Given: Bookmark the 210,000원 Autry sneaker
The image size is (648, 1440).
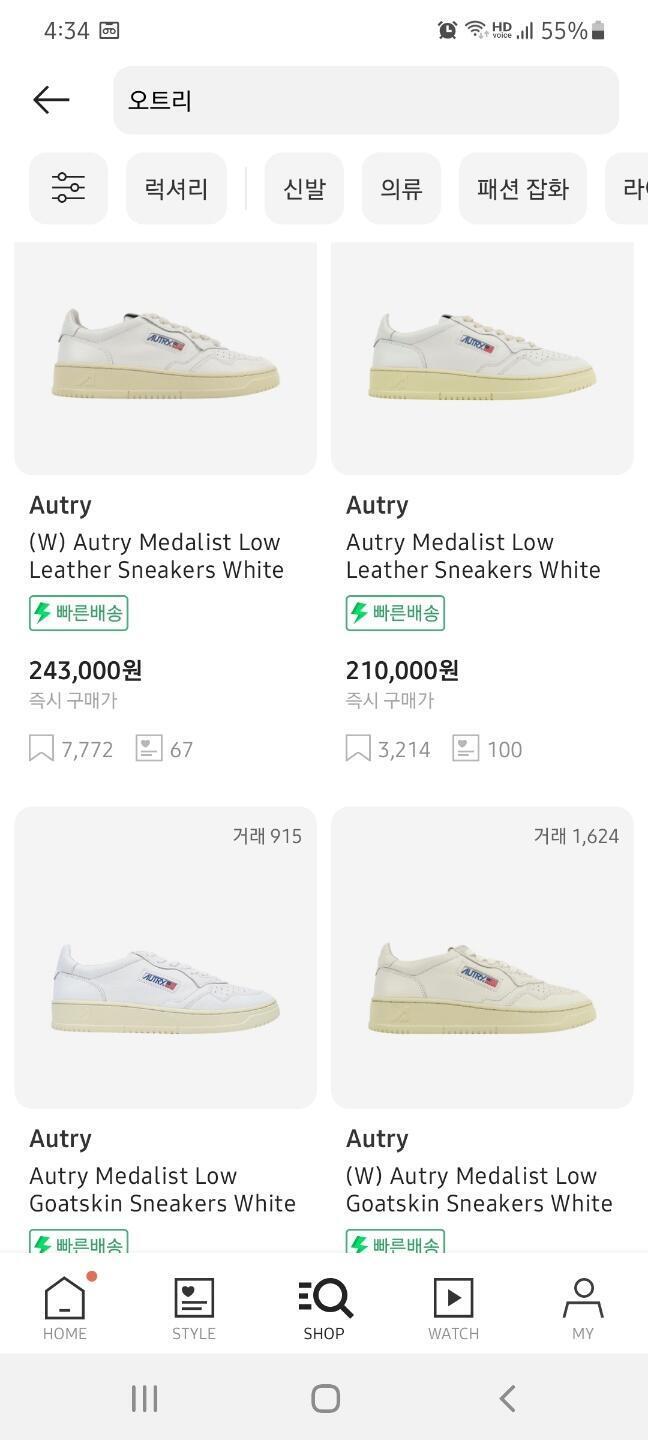Looking at the screenshot, I should point(358,749).
